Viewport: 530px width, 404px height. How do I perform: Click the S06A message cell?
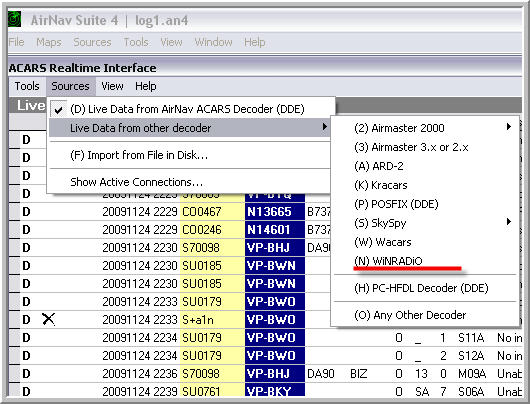click(471, 391)
